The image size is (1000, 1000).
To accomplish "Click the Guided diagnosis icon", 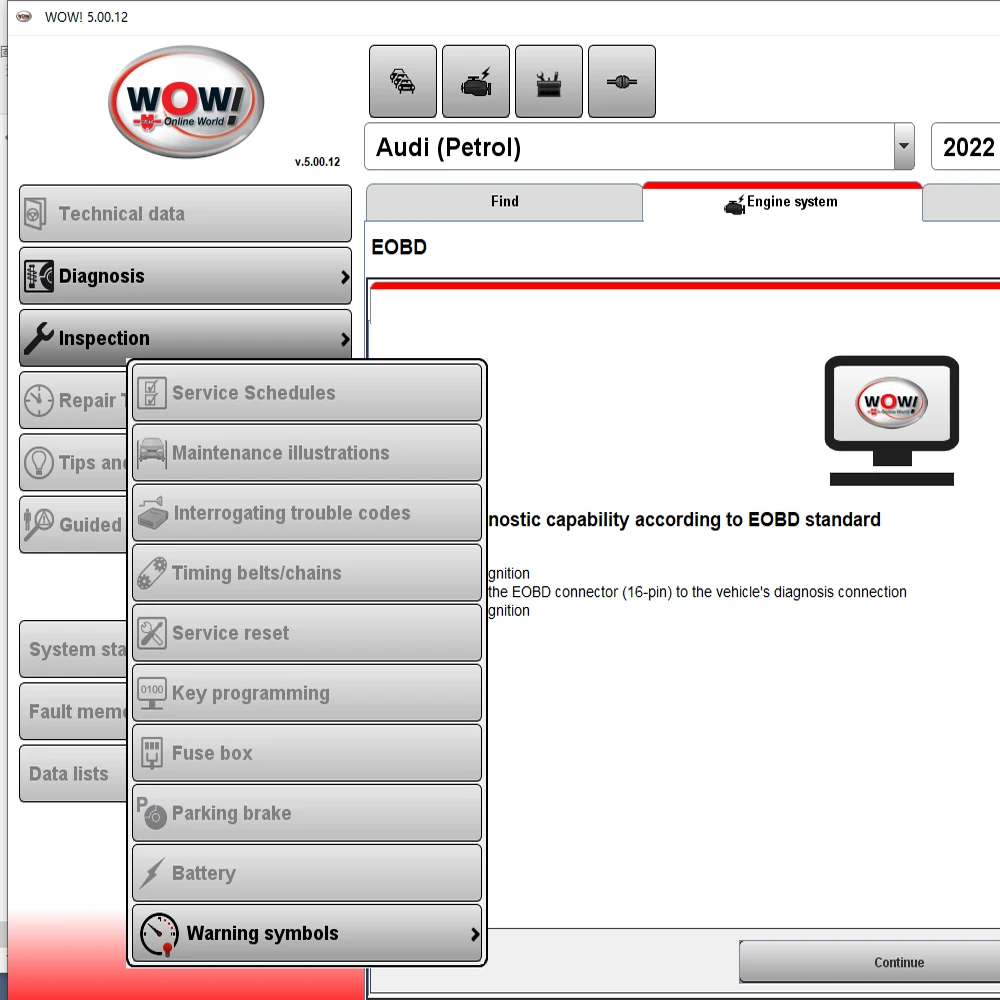I will tap(38, 524).
